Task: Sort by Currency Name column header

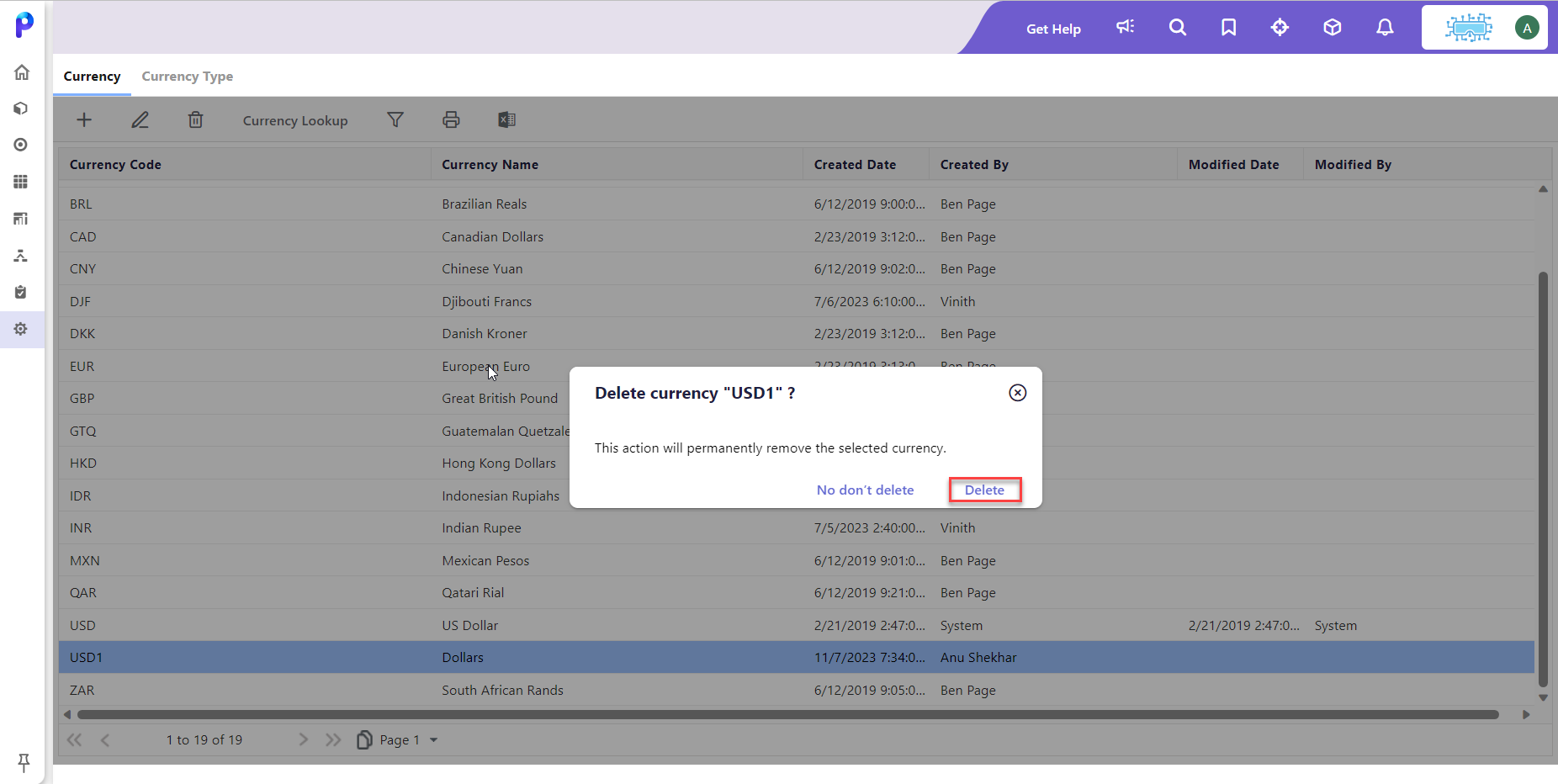Action: tap(617, 164)
